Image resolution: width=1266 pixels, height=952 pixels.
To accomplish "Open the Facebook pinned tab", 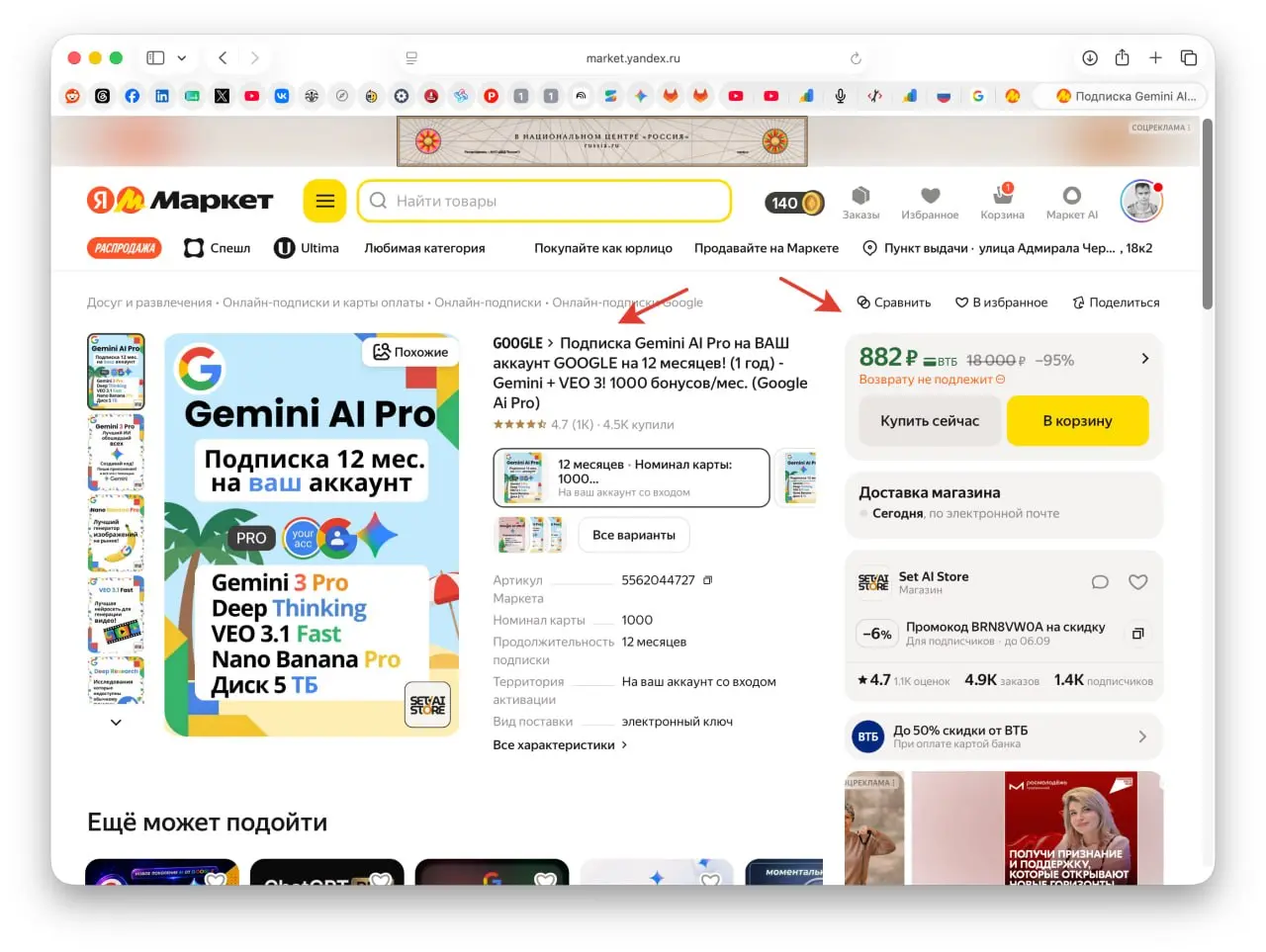I will coord(133,96).
